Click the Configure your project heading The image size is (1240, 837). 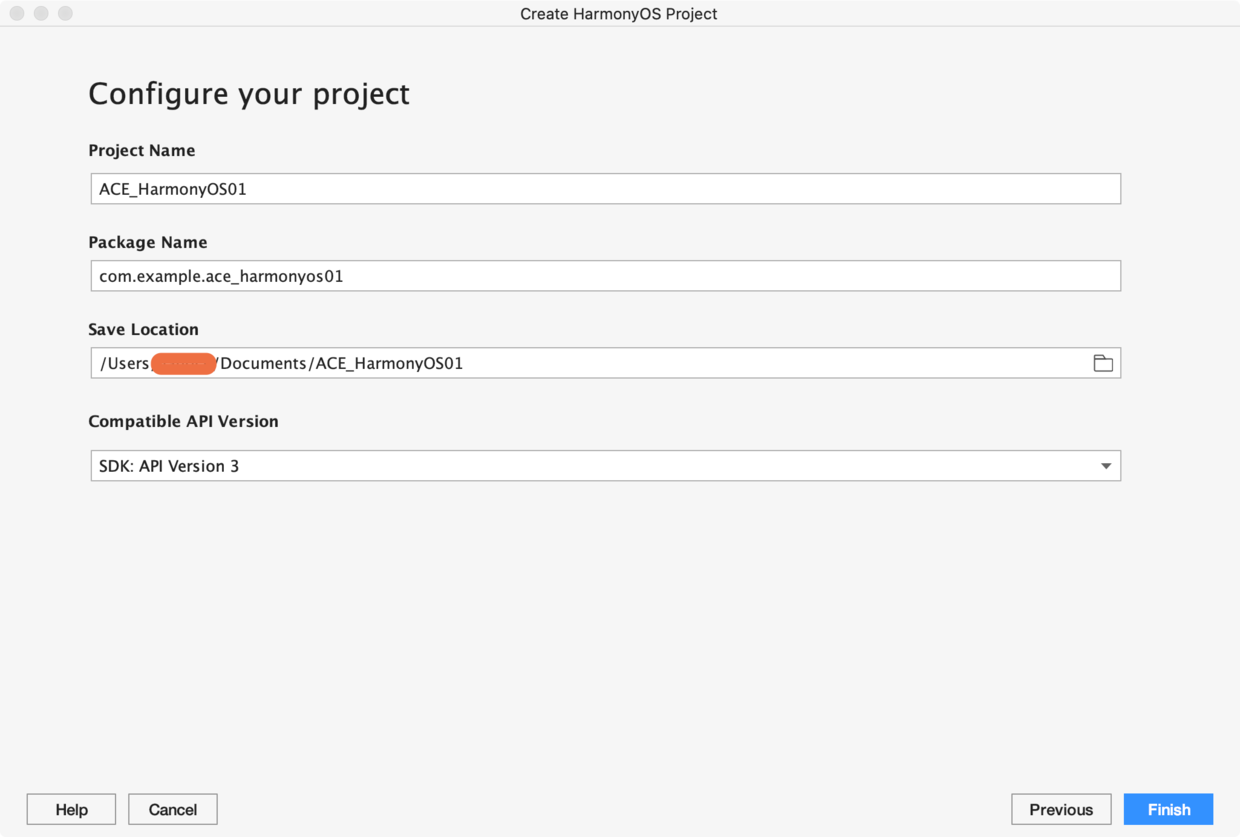click(x=249, y=94)
